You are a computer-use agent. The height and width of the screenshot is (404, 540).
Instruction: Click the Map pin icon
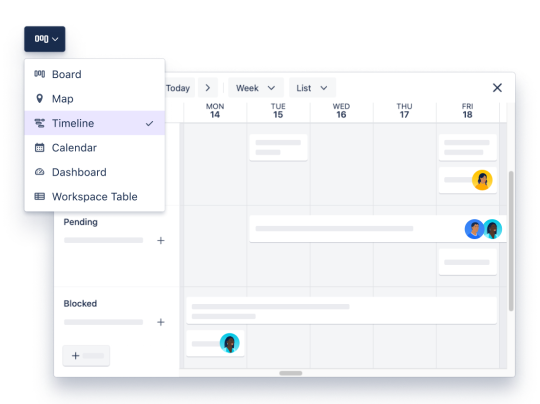[x=40, y=99]
